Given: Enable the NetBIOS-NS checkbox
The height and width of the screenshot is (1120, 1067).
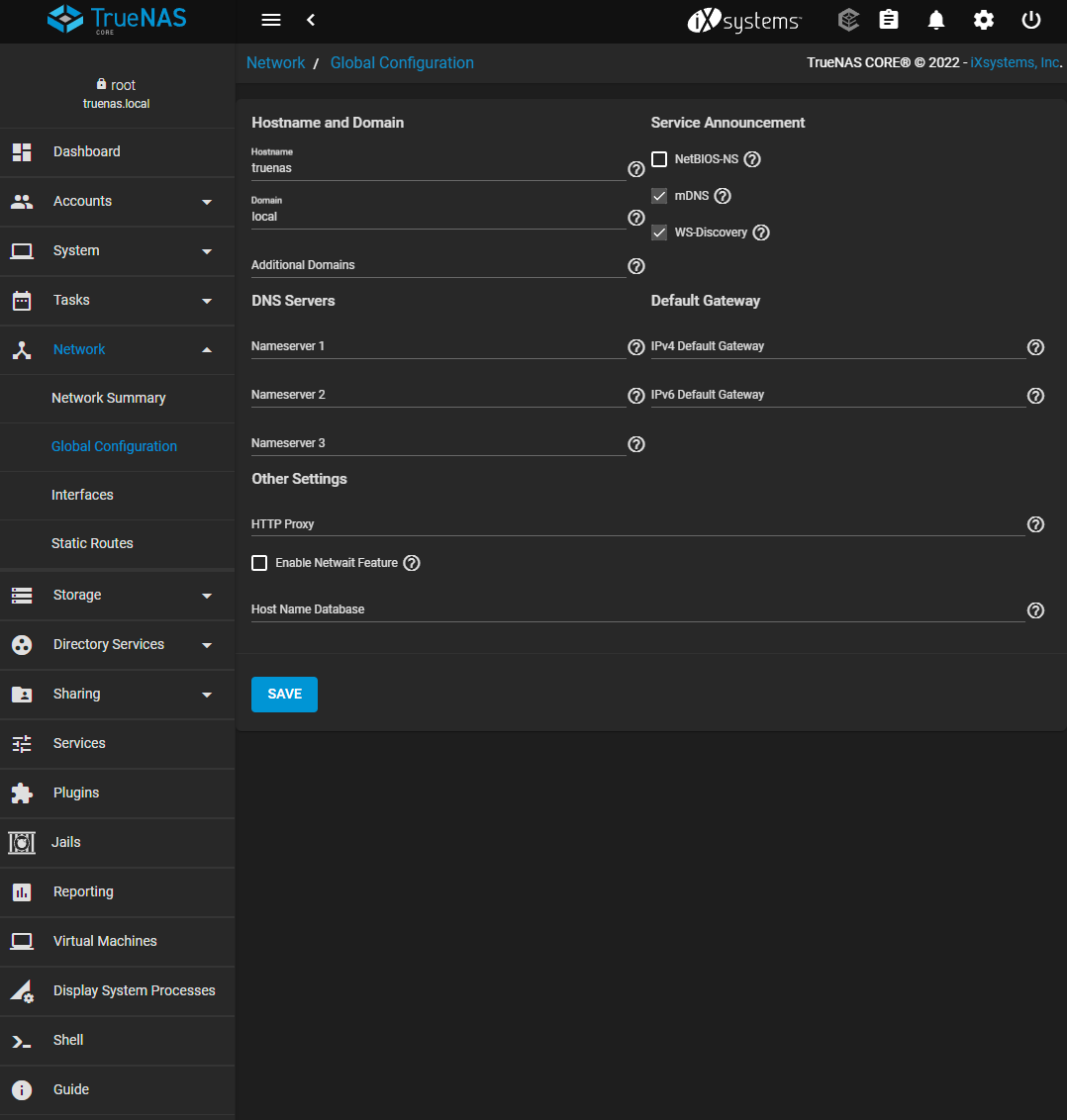Looking at the screenshot, I should click(659, 159).
